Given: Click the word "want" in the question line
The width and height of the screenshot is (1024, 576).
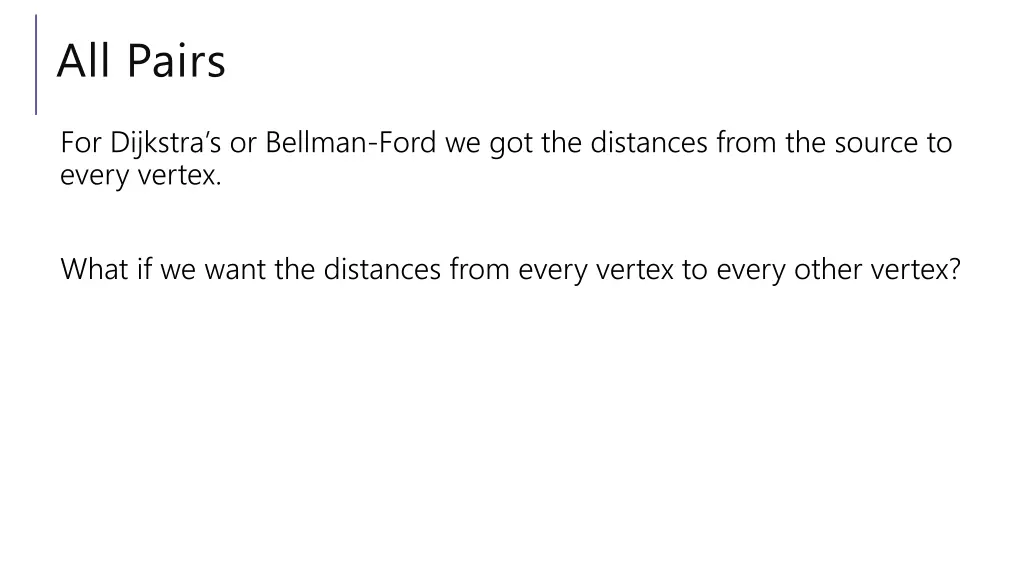Looking at the screenshot, I should pos(236,269).
